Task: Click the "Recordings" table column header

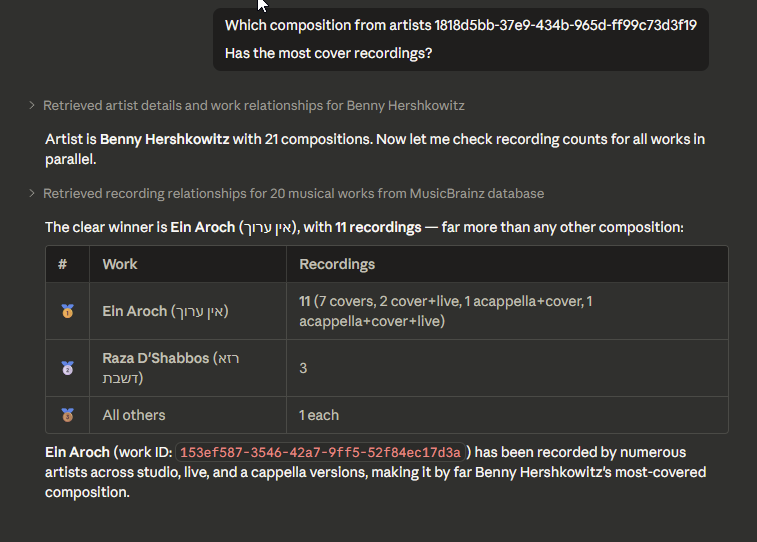Action: click(337, 264)
